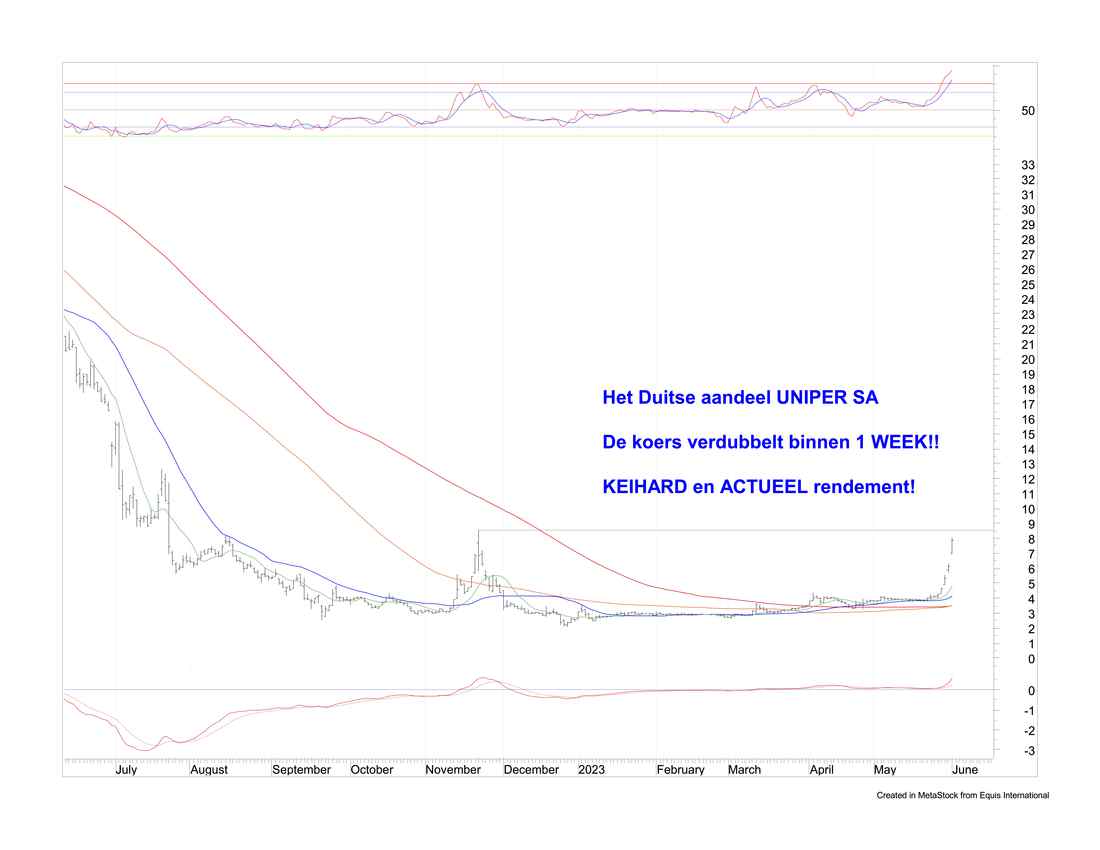
Task: Click price level 20 on the right axis
Action: pyautogui.click(x=1028, y=360)
